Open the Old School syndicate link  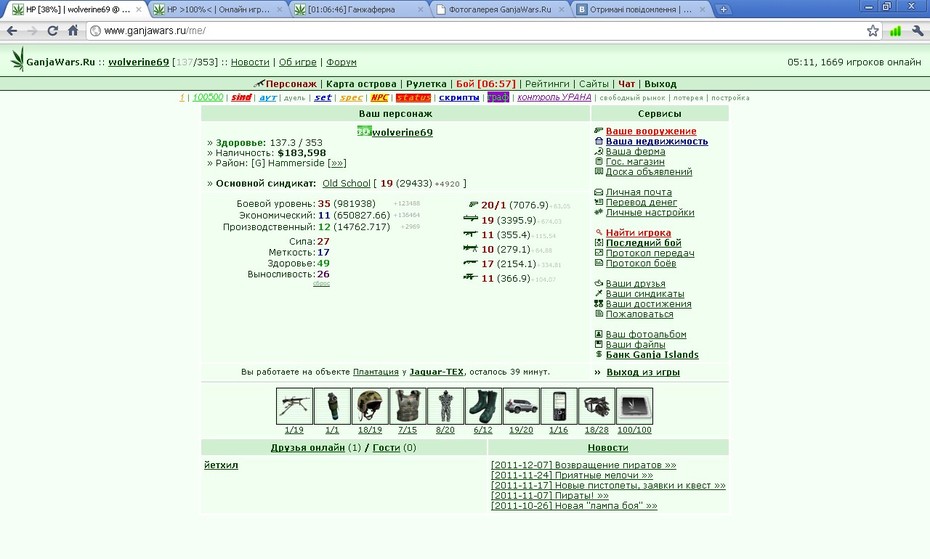tap(346, 183)
